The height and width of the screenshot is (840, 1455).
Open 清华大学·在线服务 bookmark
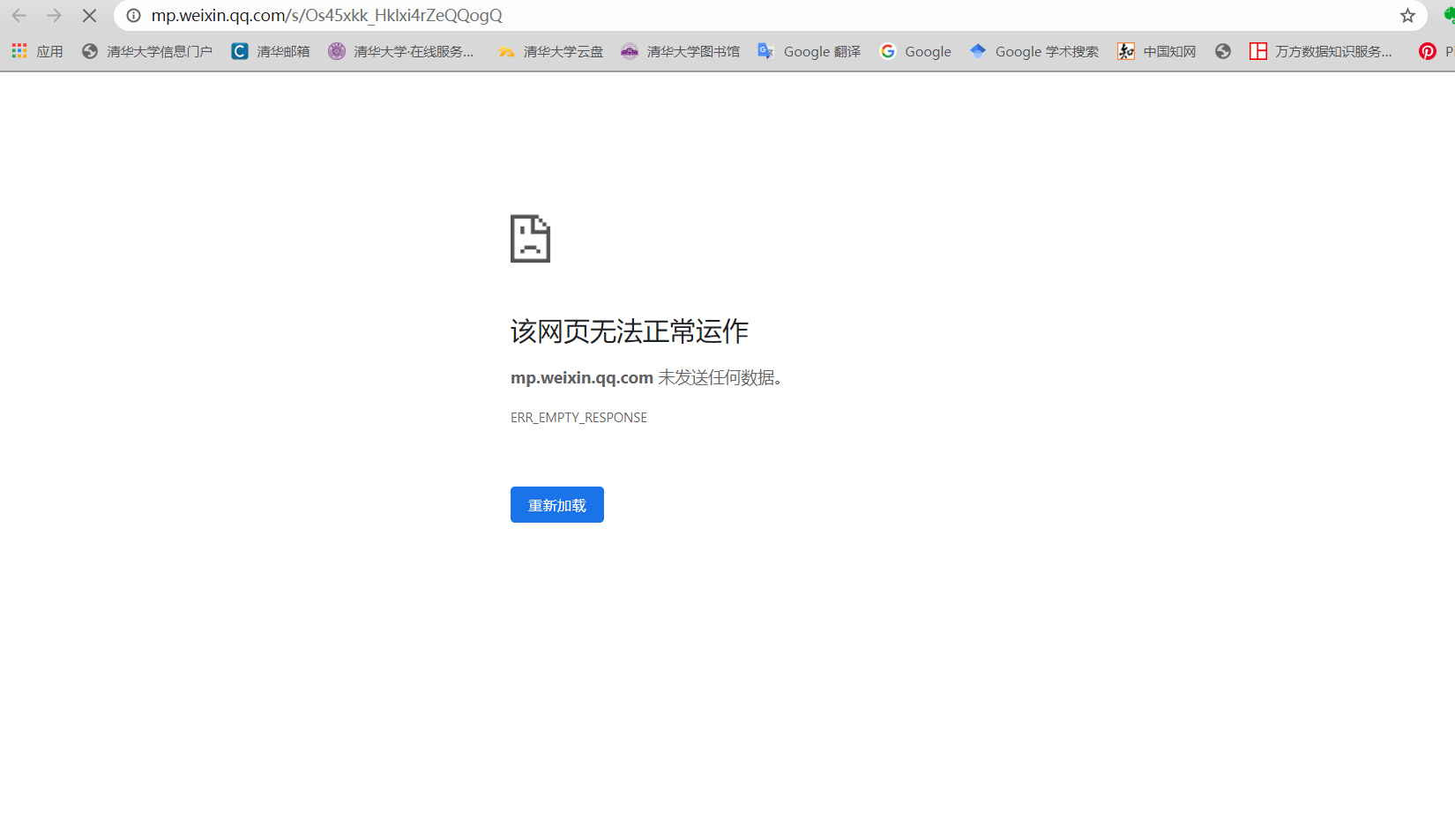pos(401,51)
